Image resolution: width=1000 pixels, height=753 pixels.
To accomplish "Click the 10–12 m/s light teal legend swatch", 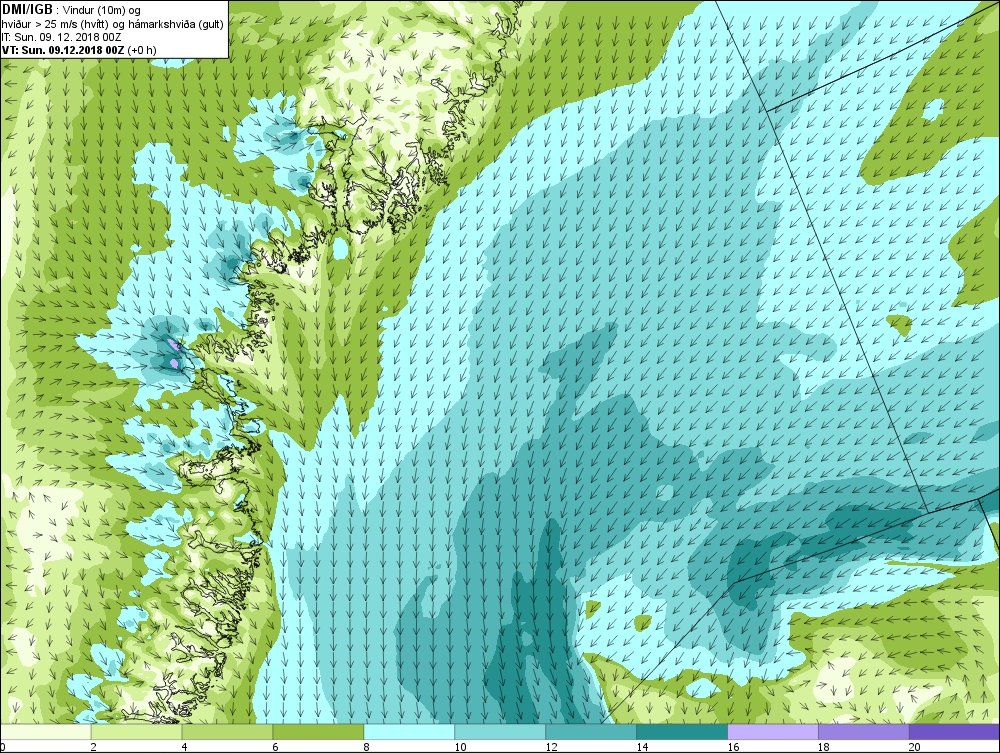I will tap(500, 731).
